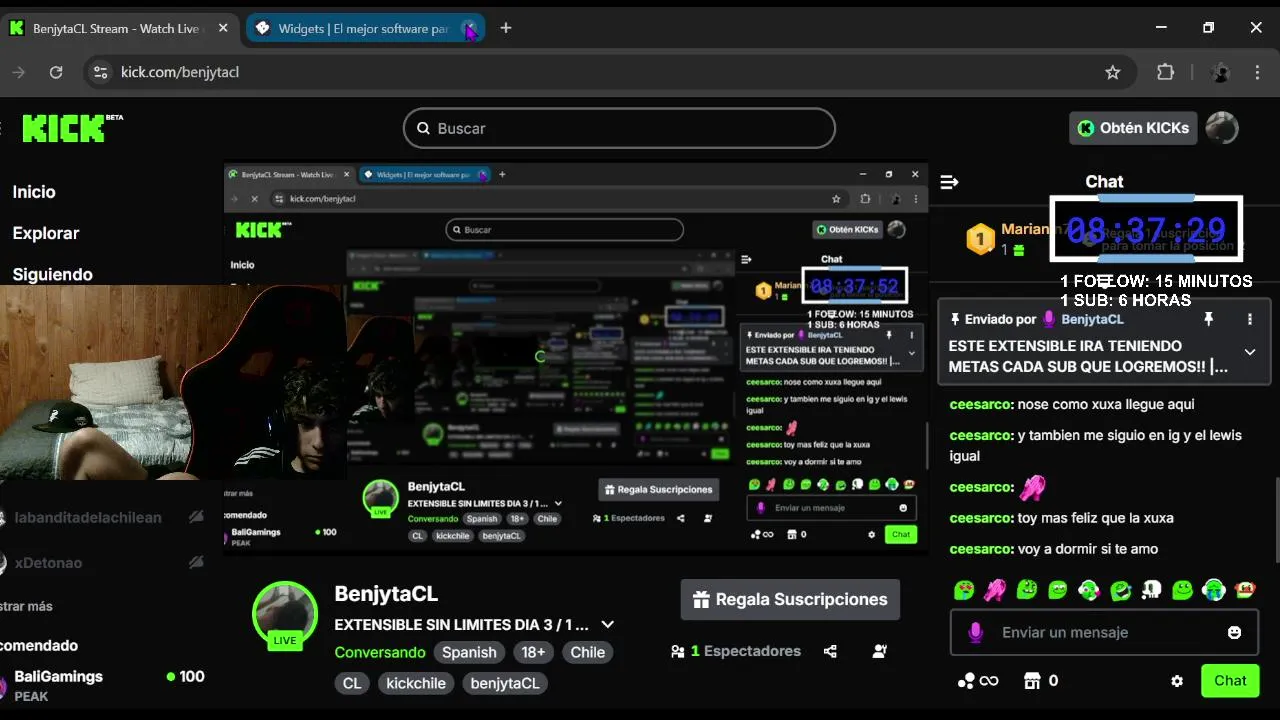Switch to the BenjytaCL Stream tab
The width and height of the screenshot is (1280, 720).
122,28
